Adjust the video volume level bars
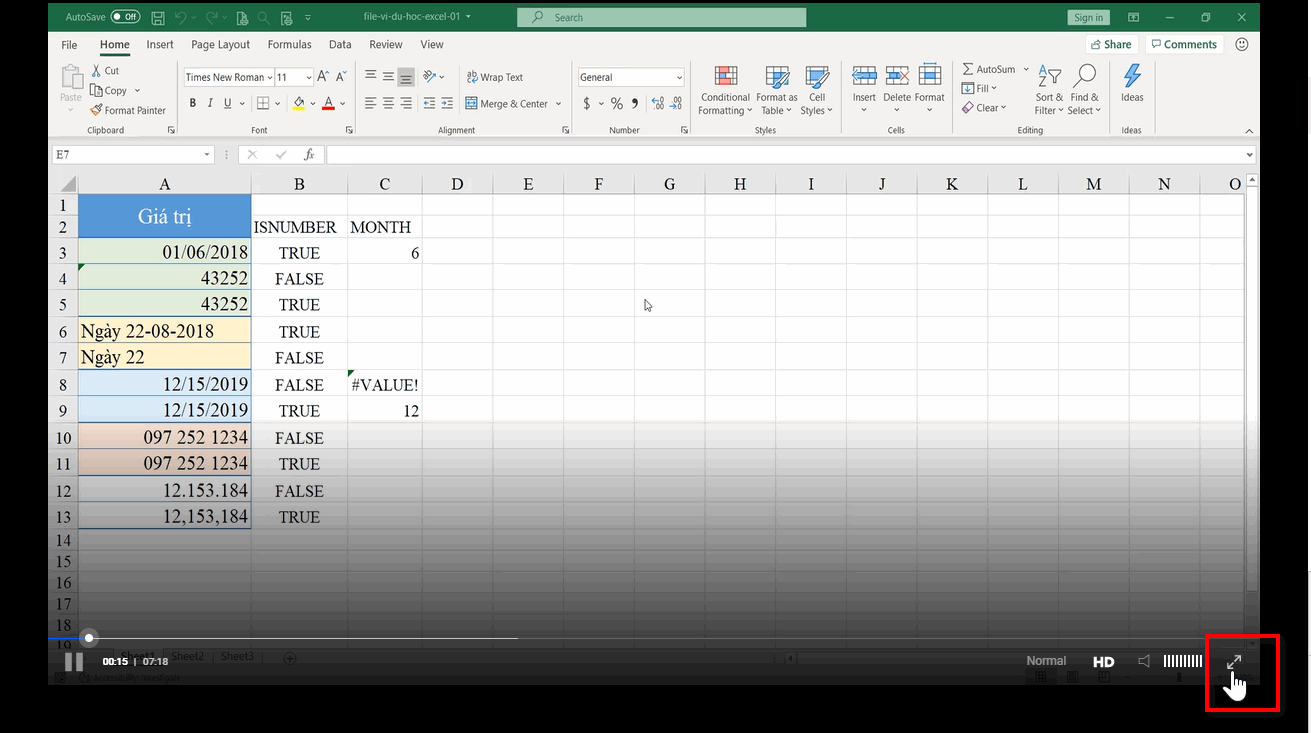This screenshot has width=1311, height=733. [1183, 661]
